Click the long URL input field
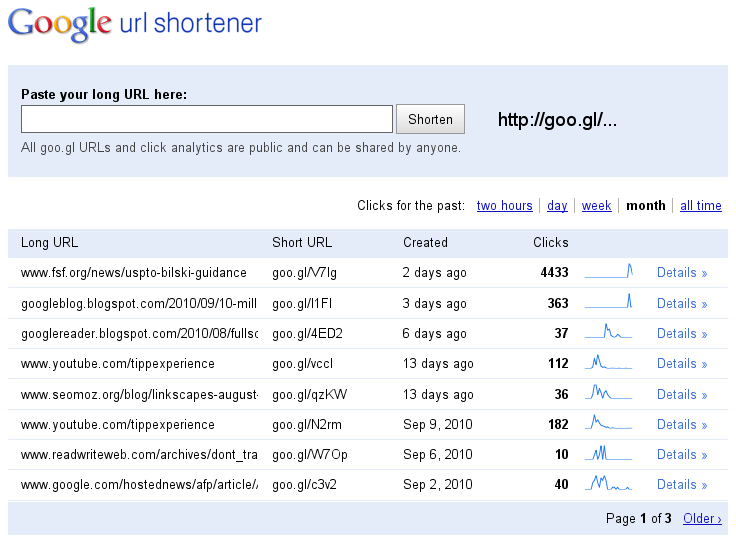 pyautogui.click(x=206, y=119)
